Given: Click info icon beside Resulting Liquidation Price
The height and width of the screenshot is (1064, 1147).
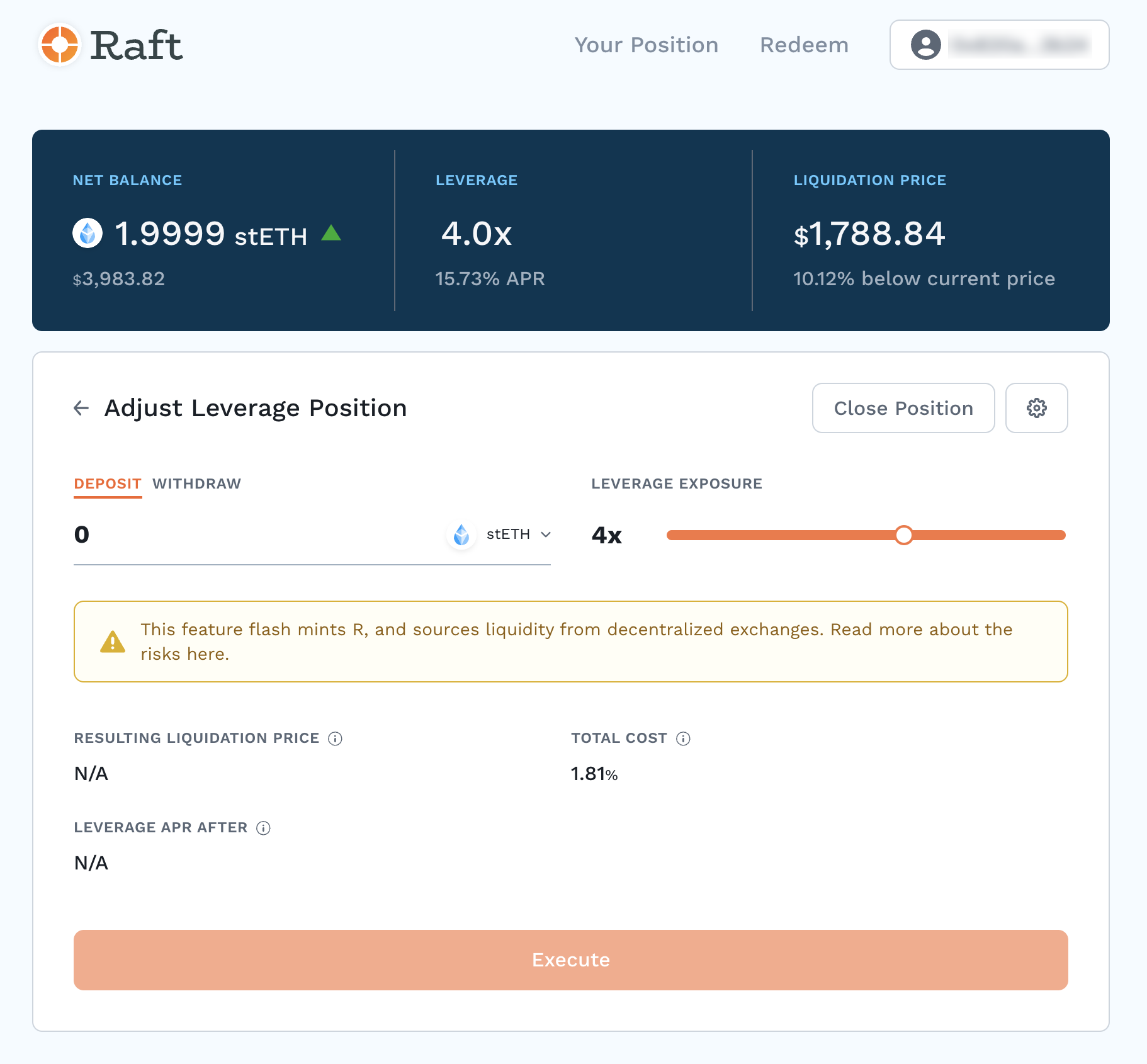Looking at the screenshot, I should click(x=336, y=739).
